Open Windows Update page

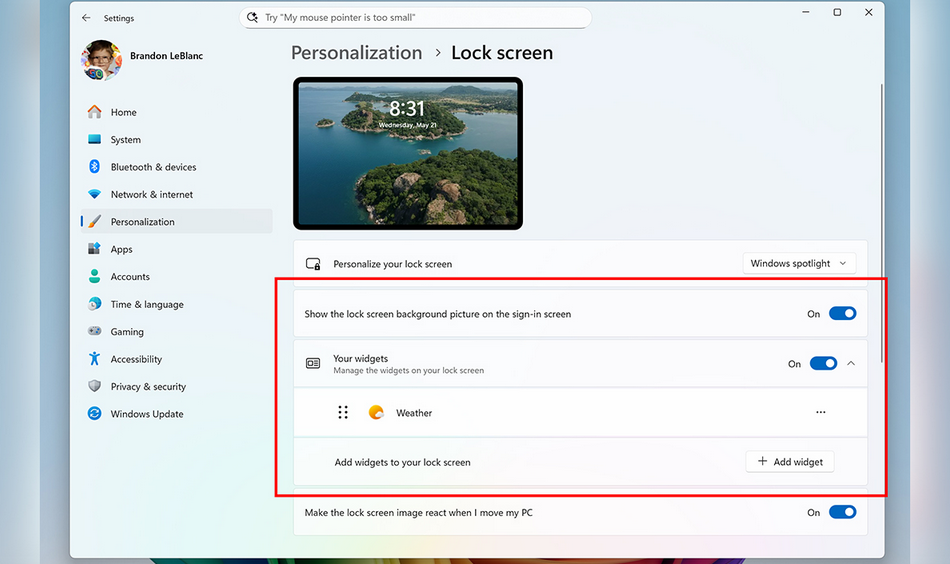176,414
